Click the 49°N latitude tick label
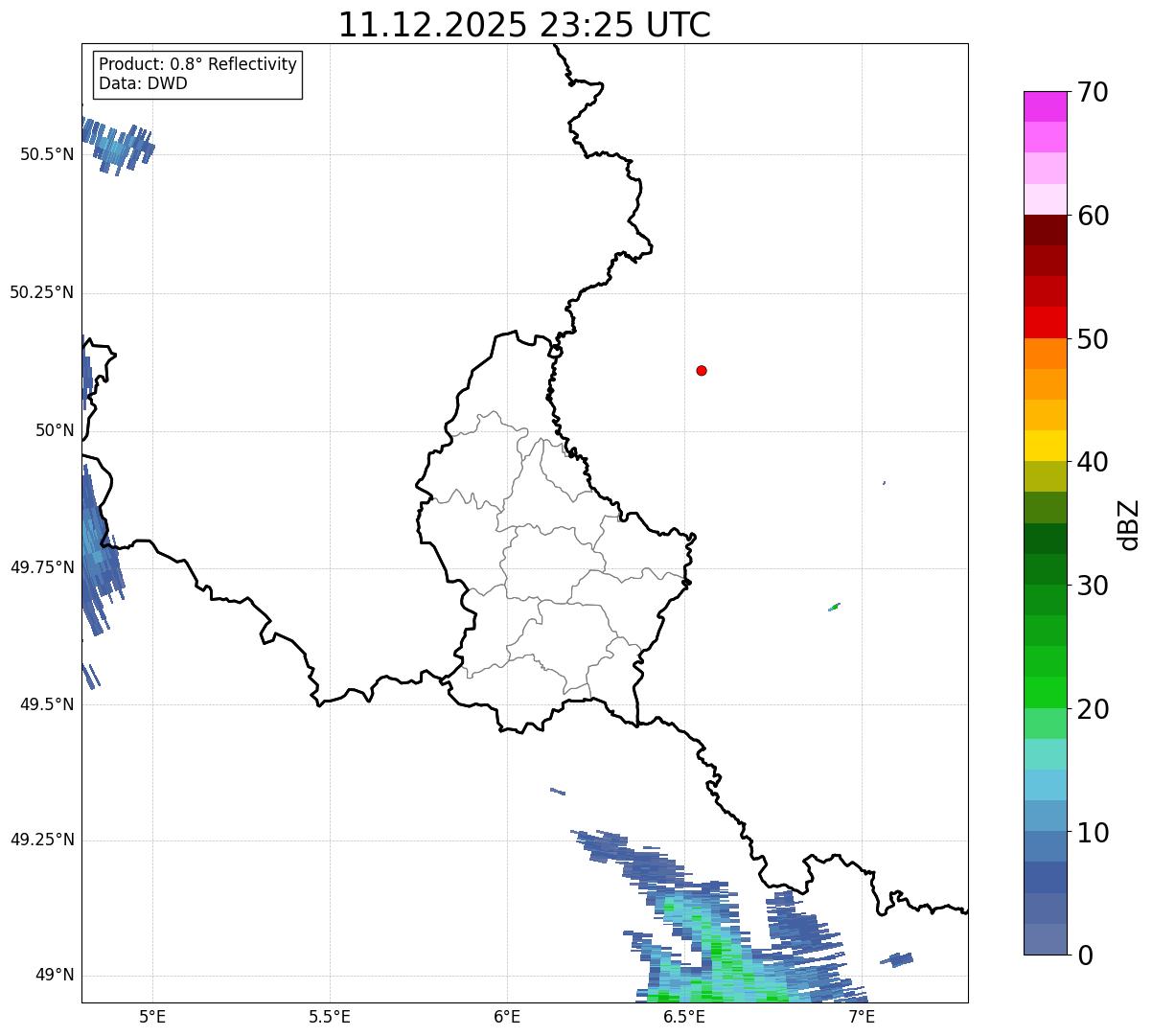 [55, 976]
